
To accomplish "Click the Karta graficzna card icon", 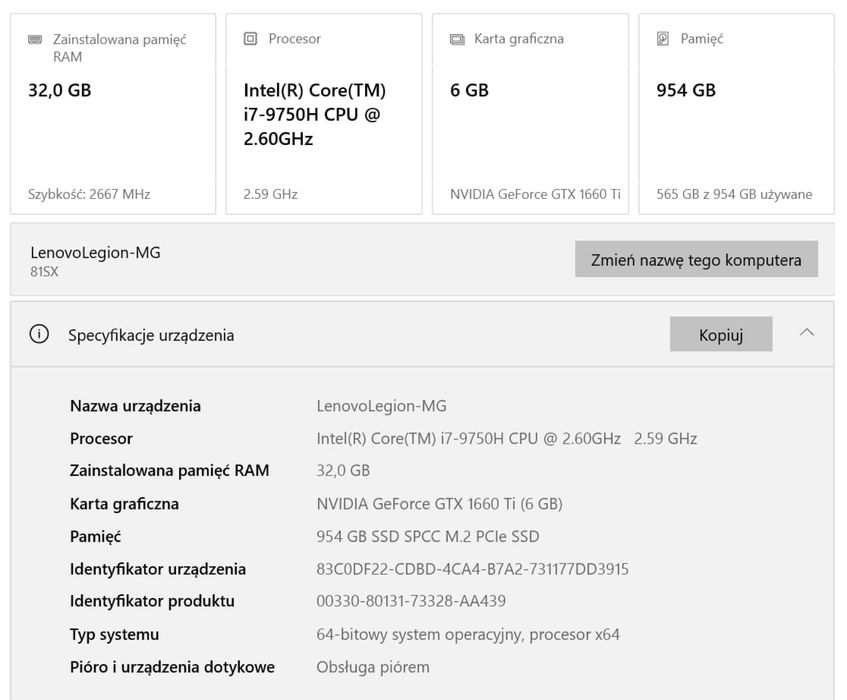I will coord(457,39).
